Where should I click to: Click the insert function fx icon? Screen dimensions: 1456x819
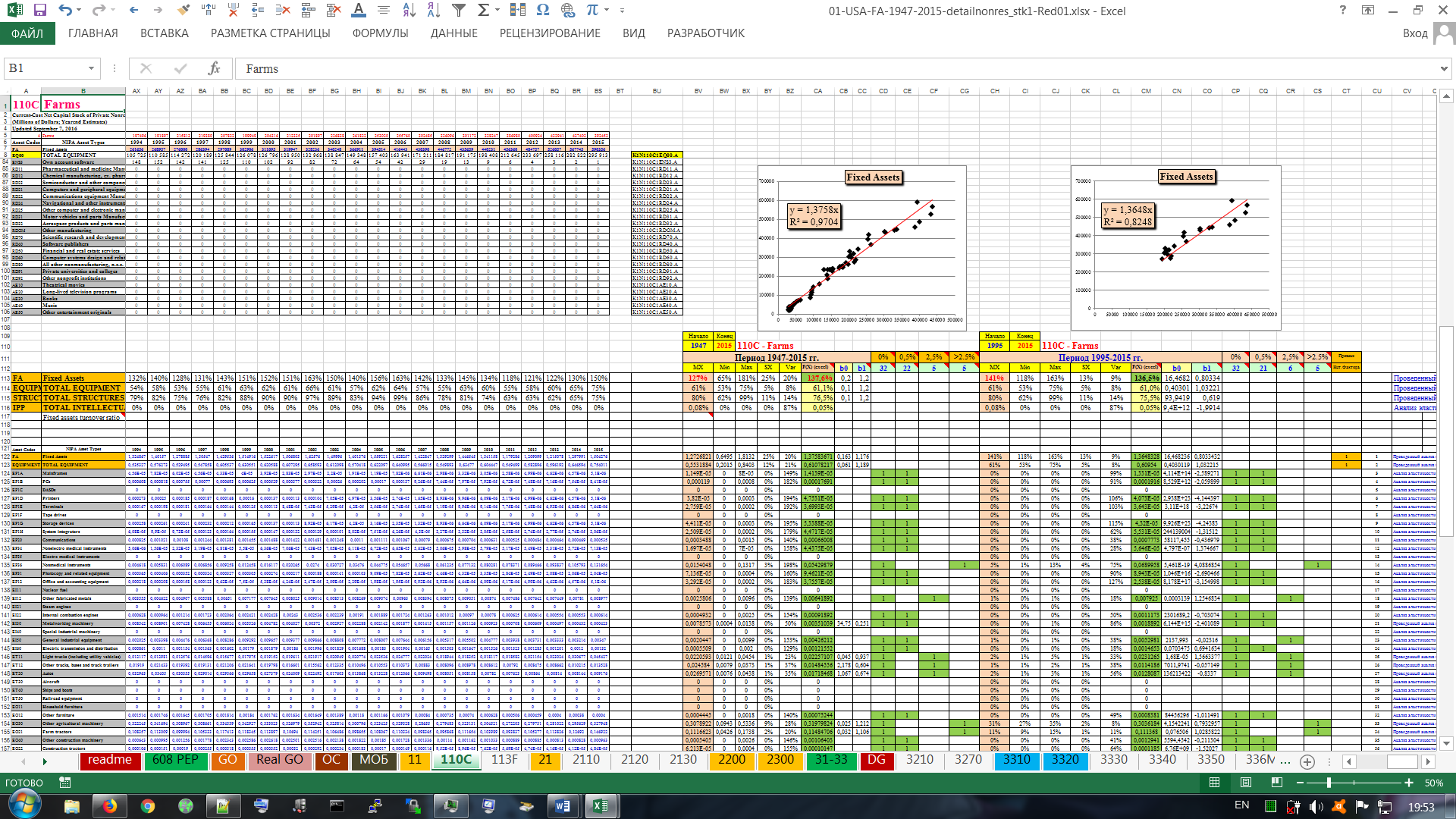coord(214,68)
